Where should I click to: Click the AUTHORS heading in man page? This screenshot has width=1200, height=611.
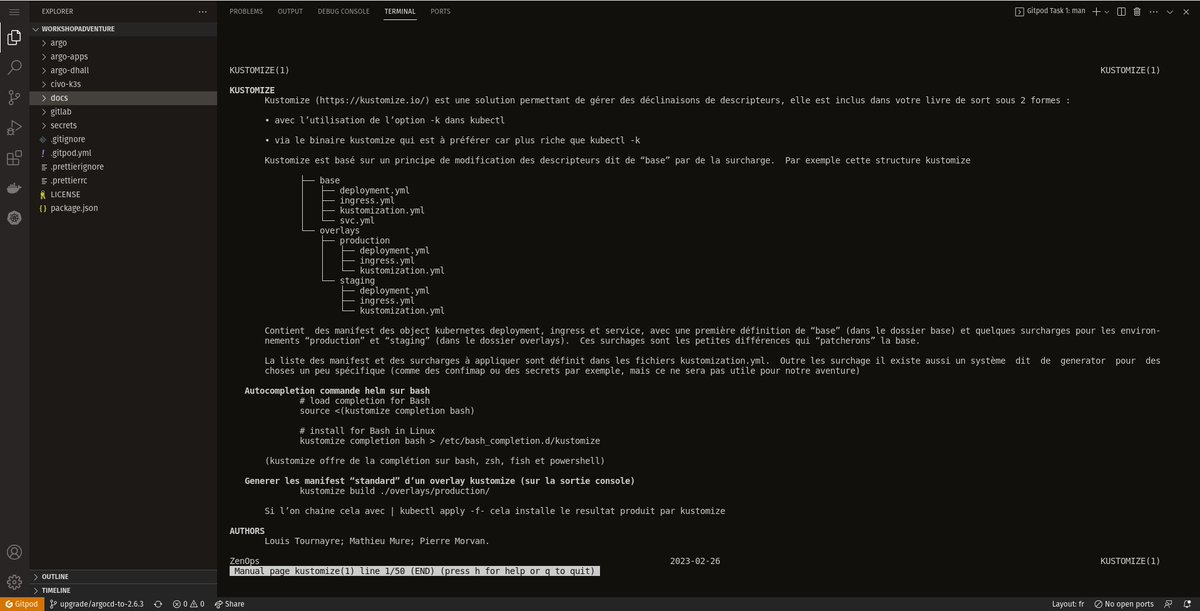point(247,531)
